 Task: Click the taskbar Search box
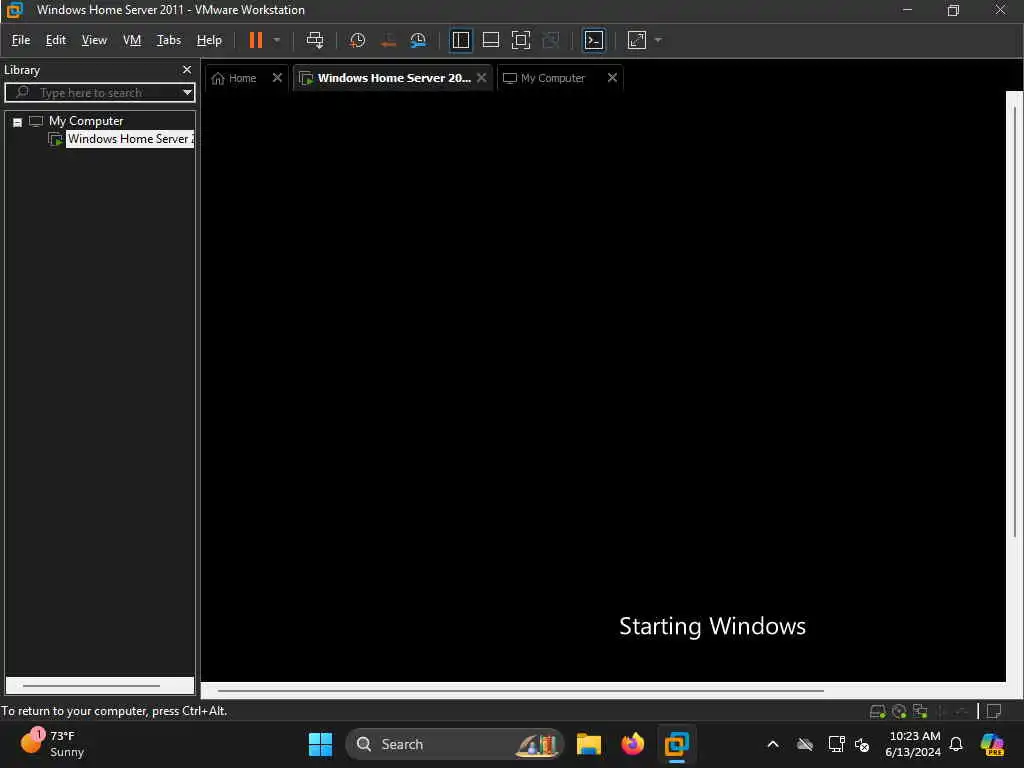[455, 744]
